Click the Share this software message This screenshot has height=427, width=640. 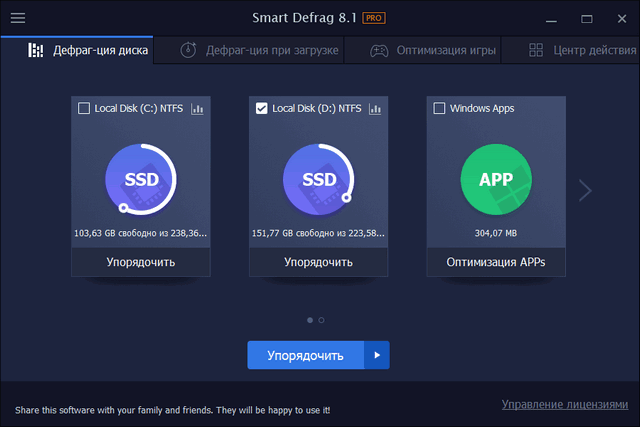click(x=173, y=410)
